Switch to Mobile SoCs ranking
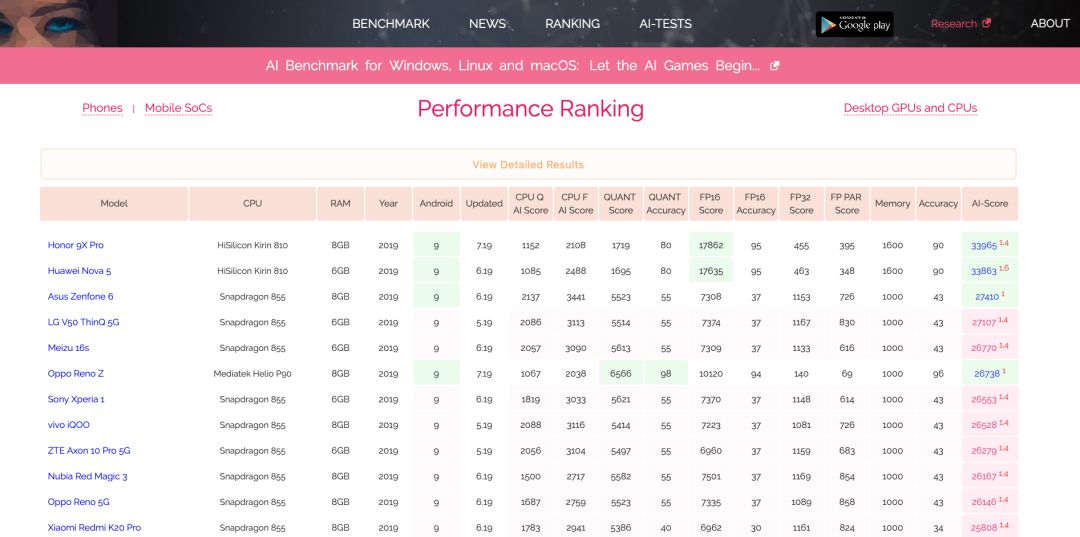This screenshot has height=537, width=1080. tap(178, 108)
